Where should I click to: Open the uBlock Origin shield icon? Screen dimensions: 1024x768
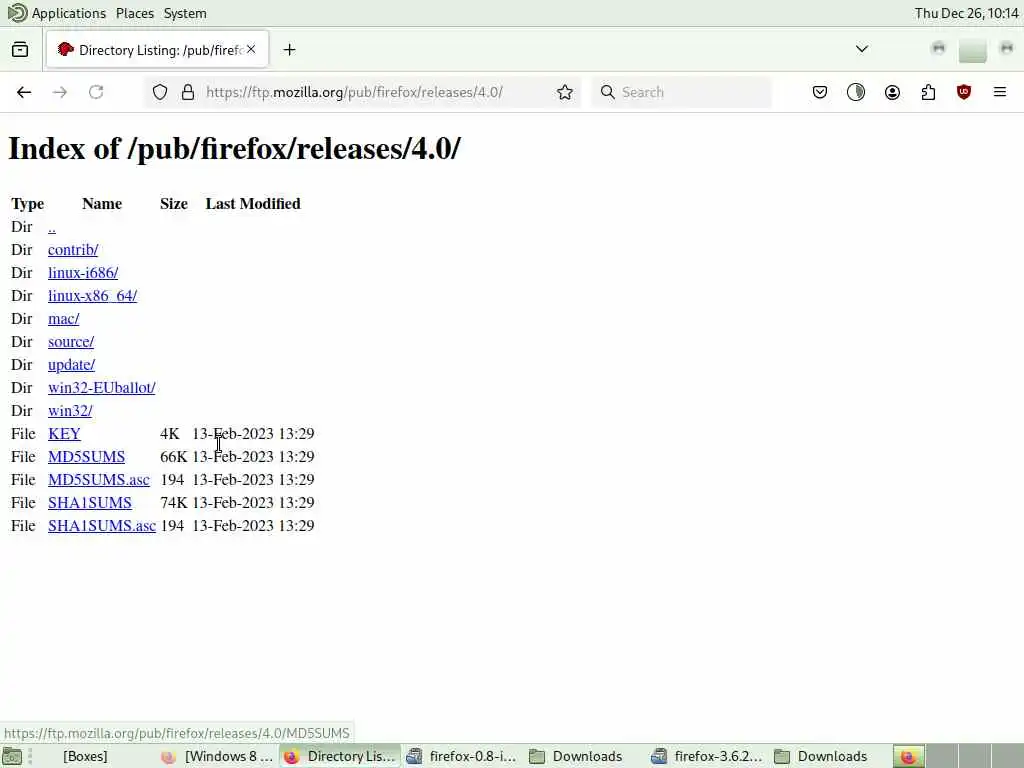(964, 92)
